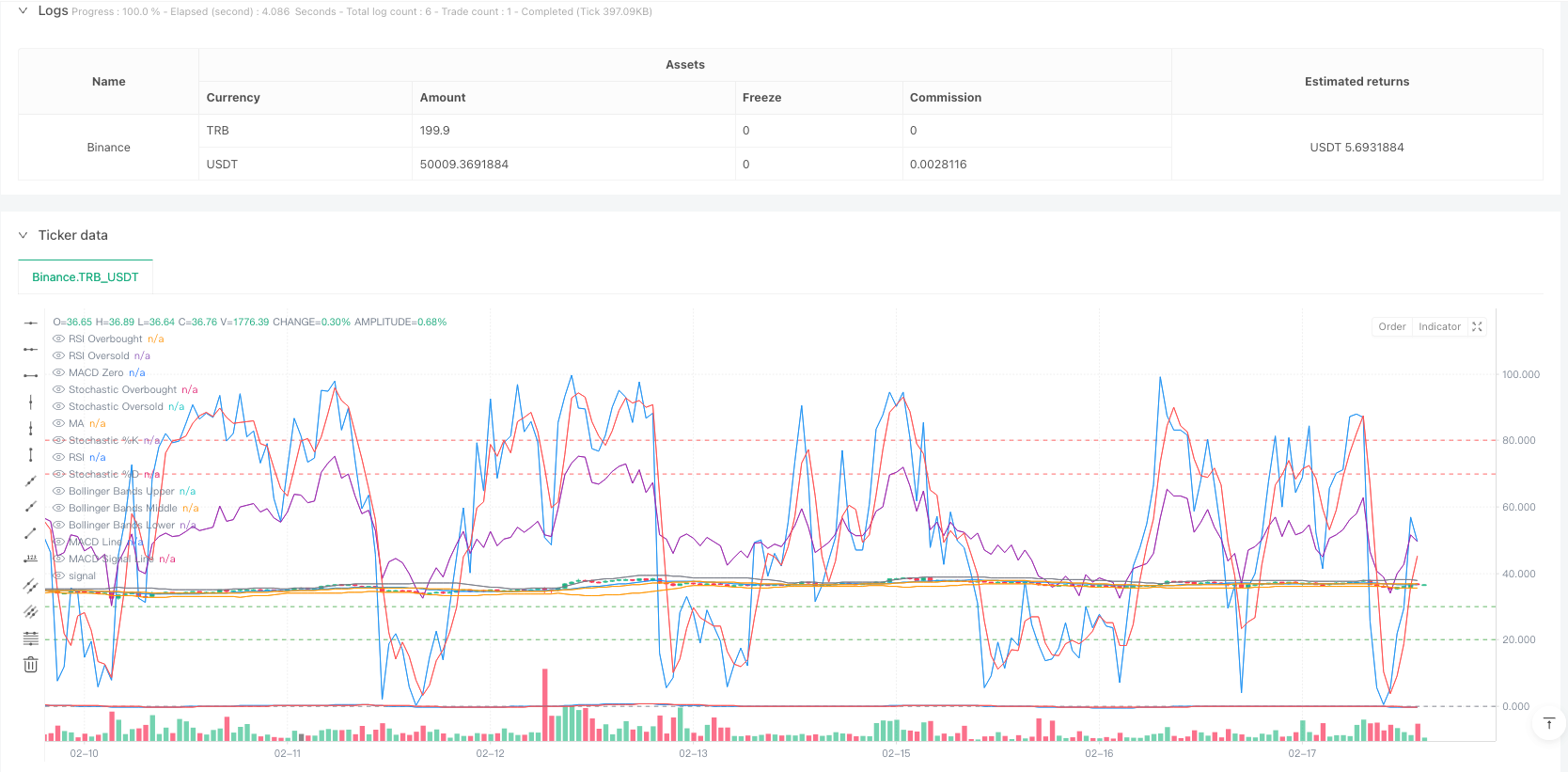Select the price channel line tool
Image resolution: width=1568 pixels, height=772 pixels.
30,586
